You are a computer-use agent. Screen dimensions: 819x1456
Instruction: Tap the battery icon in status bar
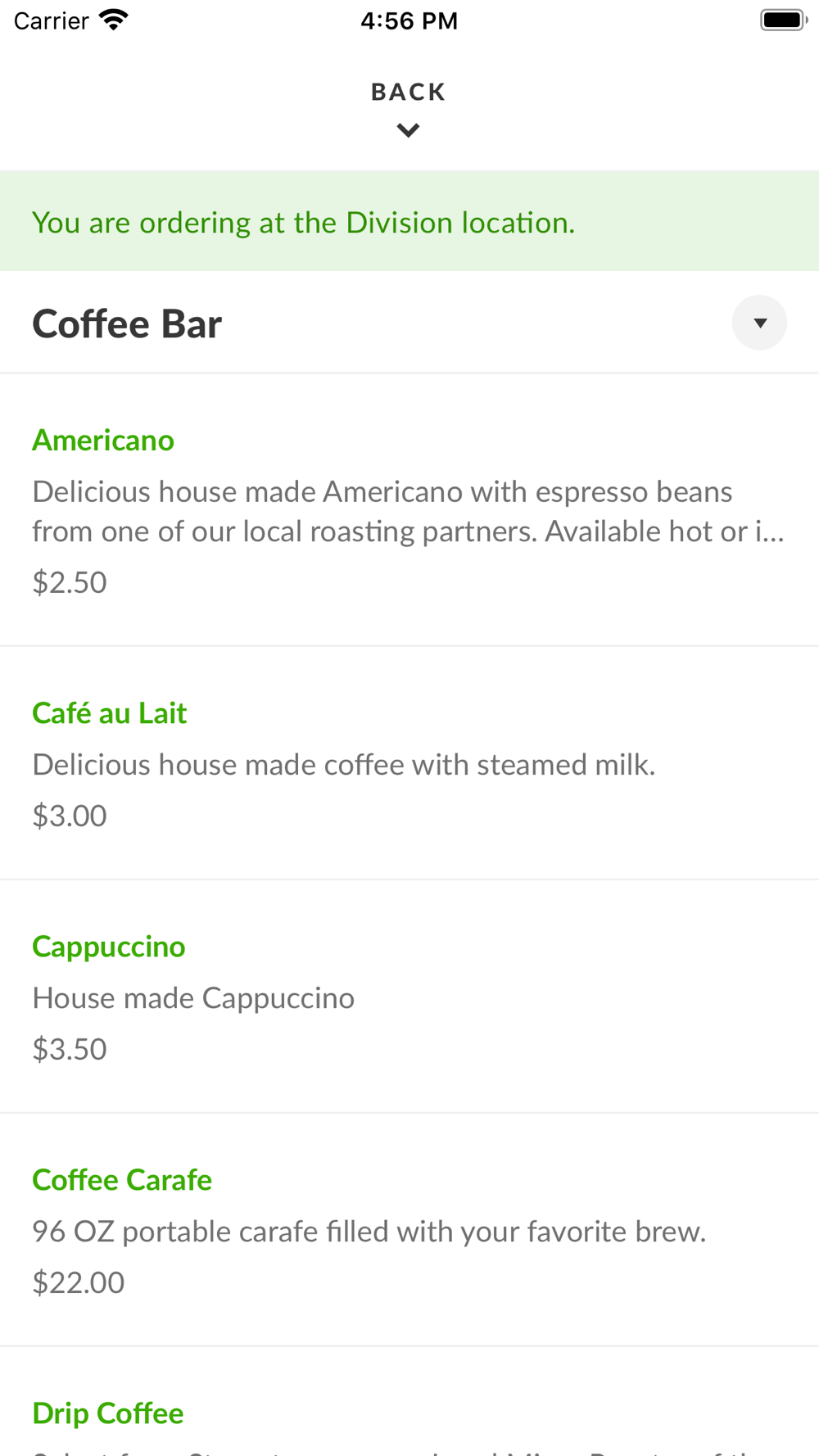click(783, 20)
